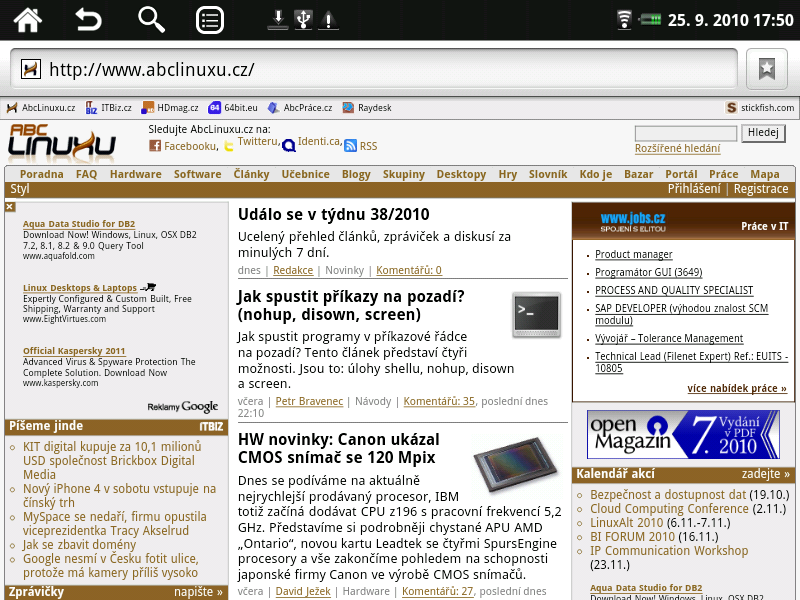The image size is (800, 600).
Task: Open the Raydesk bookmark
Action: click(367, 108)
